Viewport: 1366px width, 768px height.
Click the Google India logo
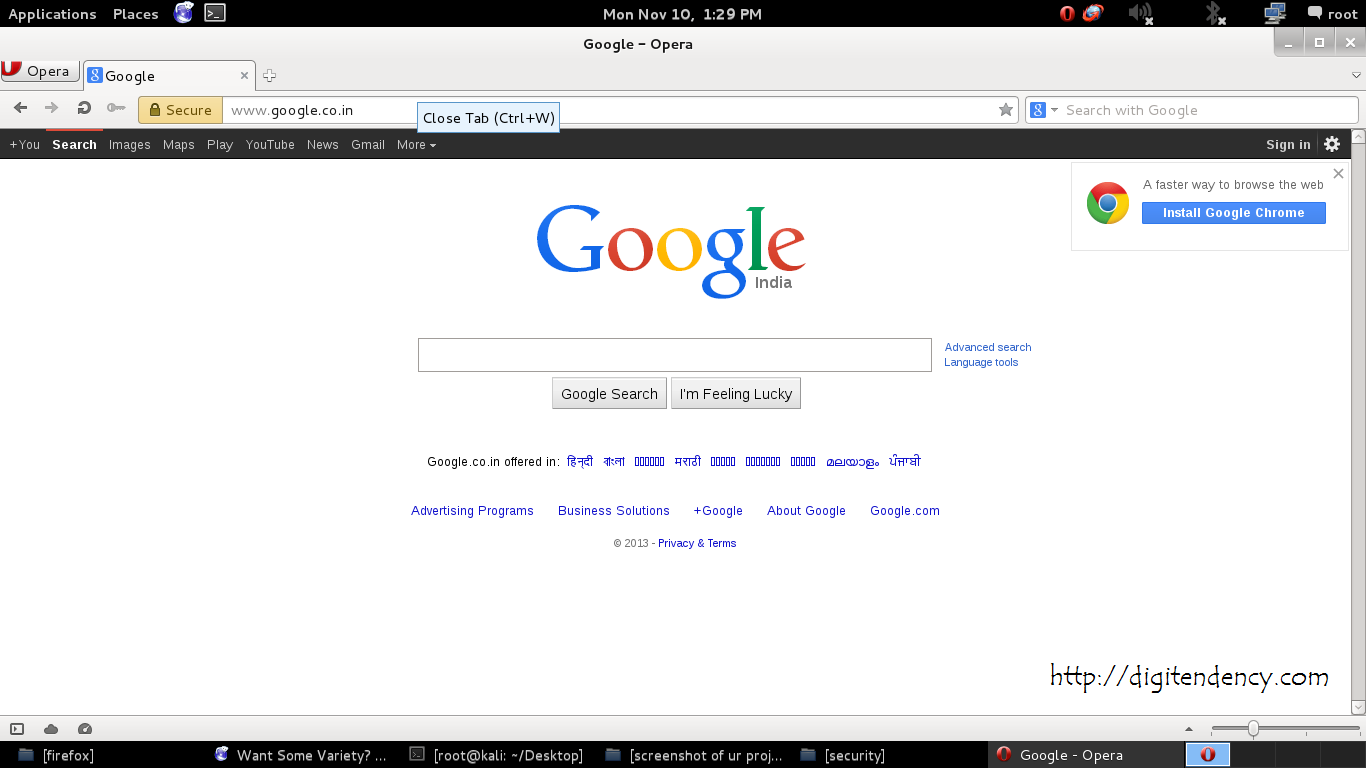pyautogui.click(x=671, y=251)
